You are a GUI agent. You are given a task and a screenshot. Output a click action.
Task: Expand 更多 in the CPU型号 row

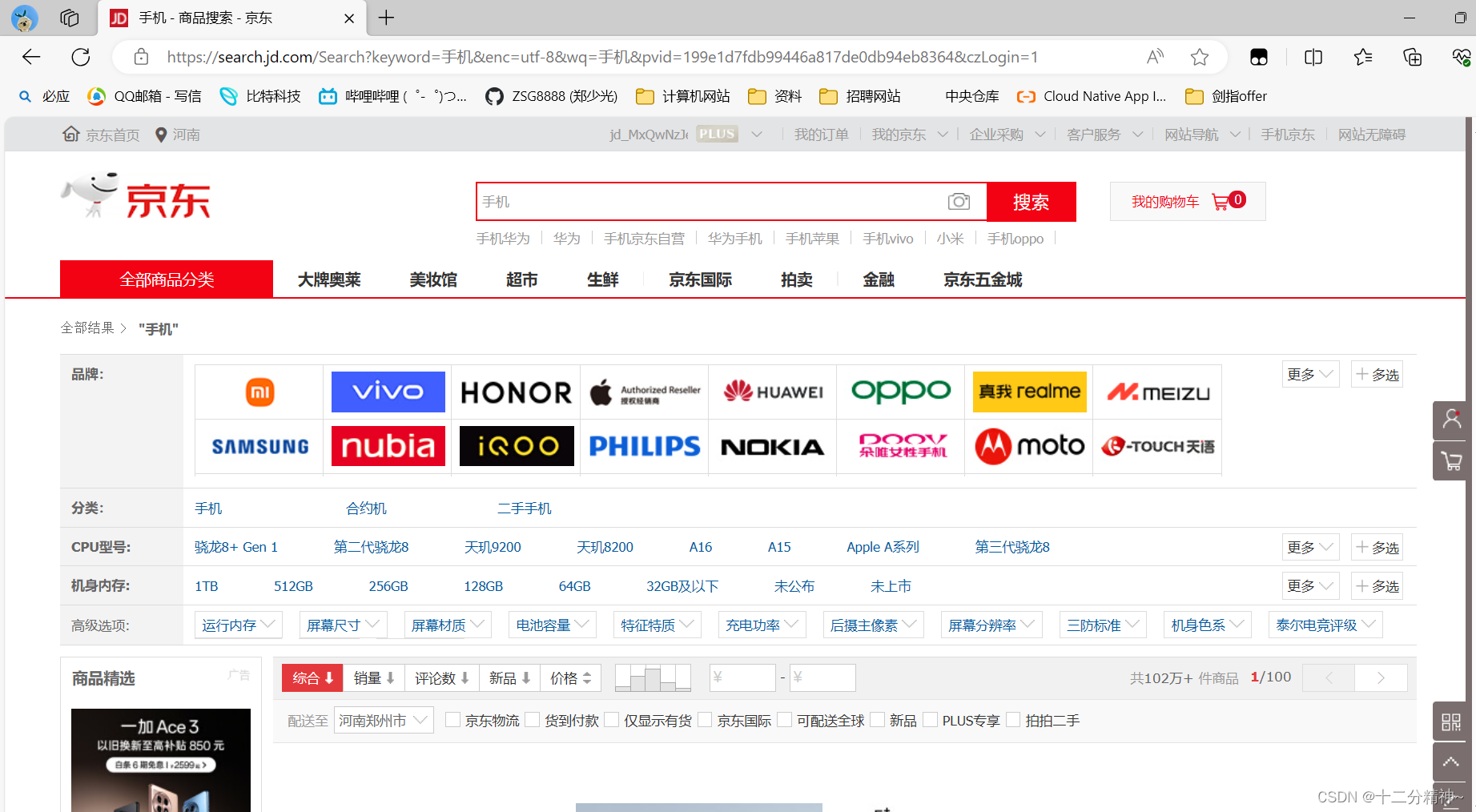1309,547
